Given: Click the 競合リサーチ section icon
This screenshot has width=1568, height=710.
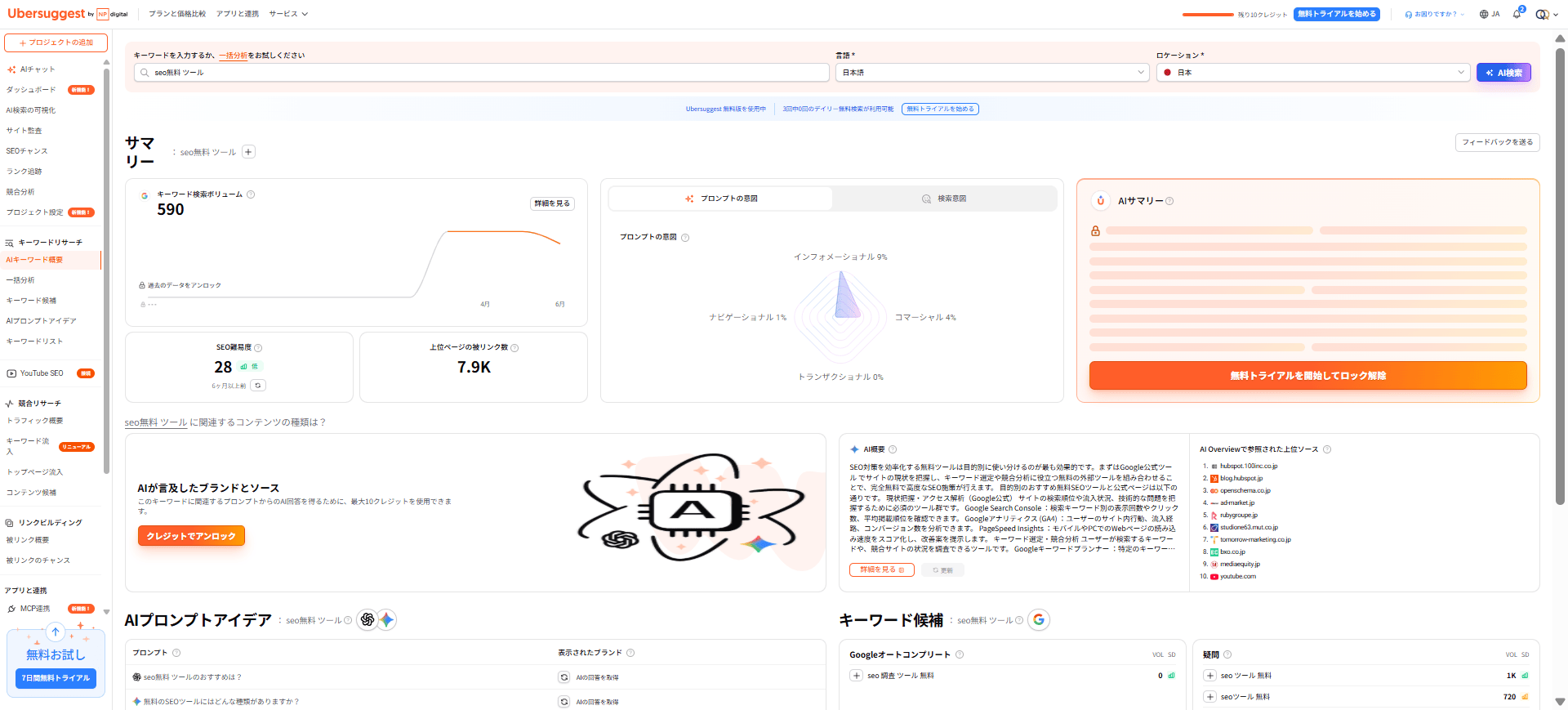Looking at the screenshot, I should [9, 404].
